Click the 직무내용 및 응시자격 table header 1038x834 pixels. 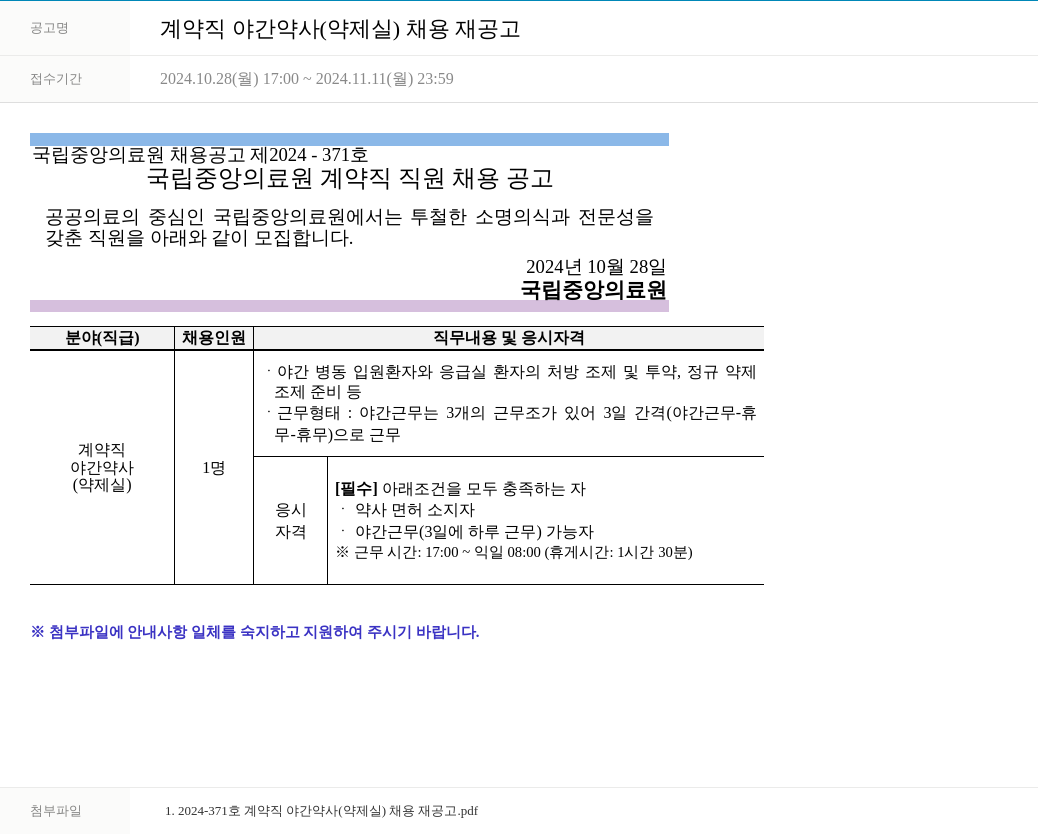(x=508, y=338)
